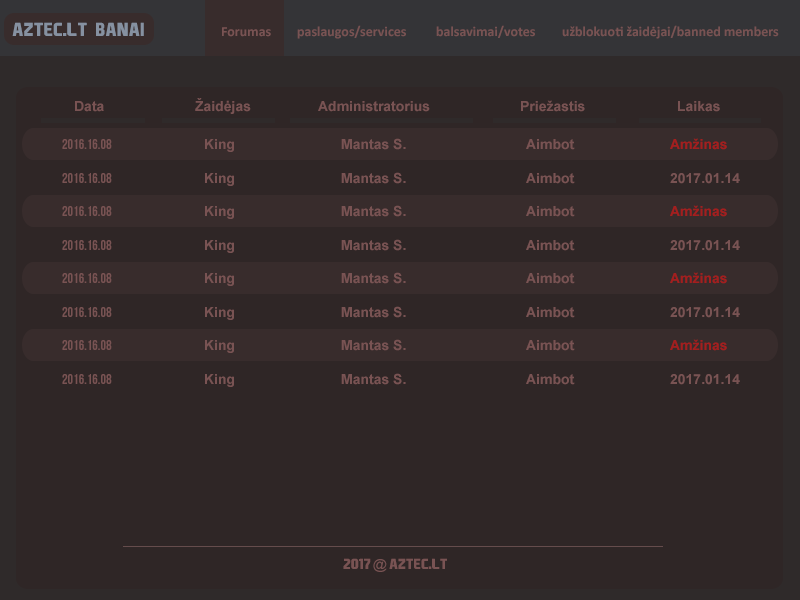Image resolution: width=800 pixels, height=600 pixels.
Task: Click the Administratorius column header
Action: coord(373,106)
